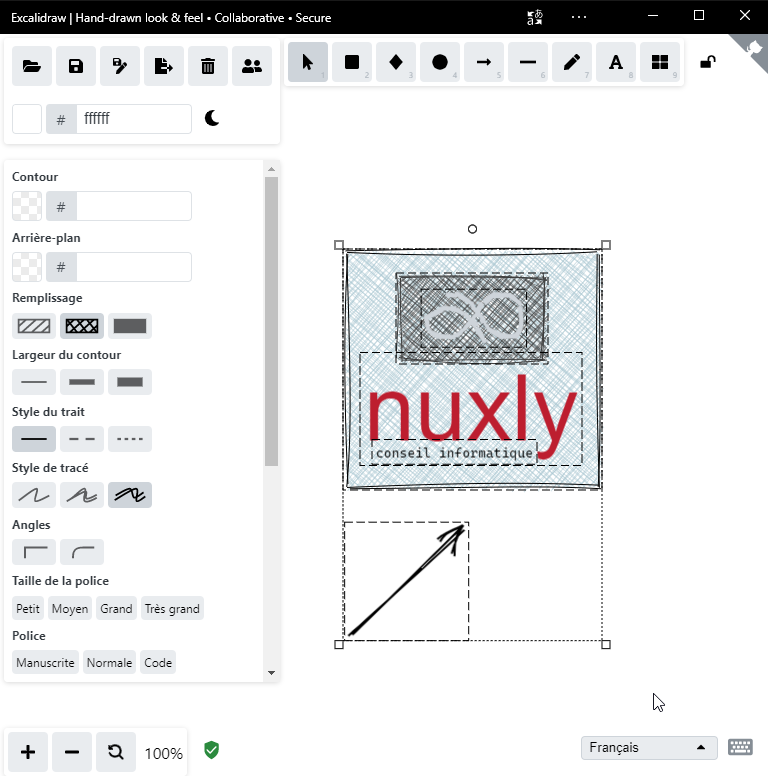Image resolution: width=768 pixels, height=776 pixels.
Task: Choose Manuscrite font
Action: (x=45, y=662)
